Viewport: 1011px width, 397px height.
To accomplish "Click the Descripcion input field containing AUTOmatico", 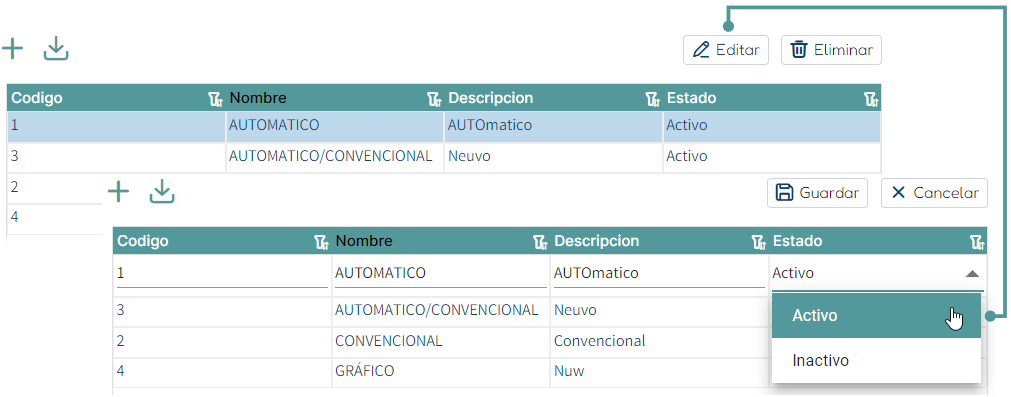I will 659,273.
